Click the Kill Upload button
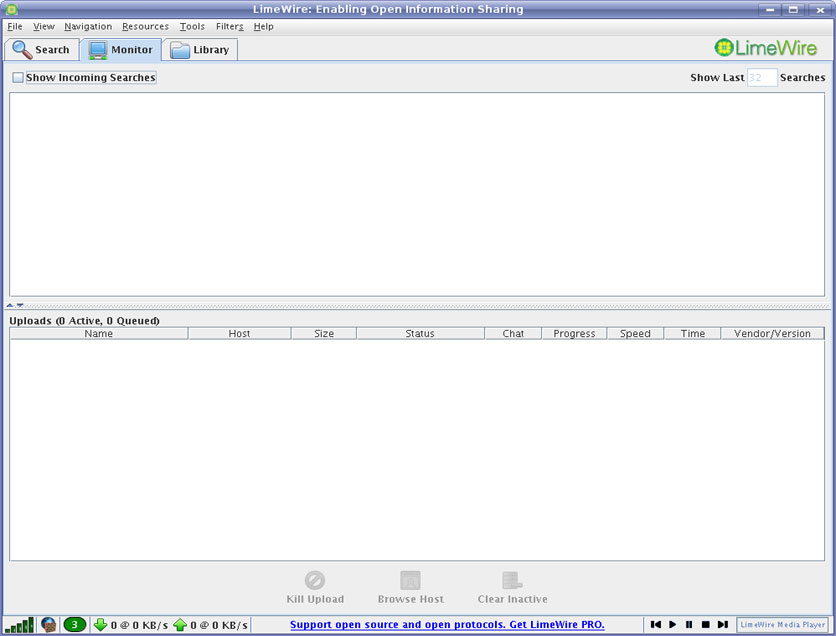Viewport: 836px width, 636px height. coord(315,587)
